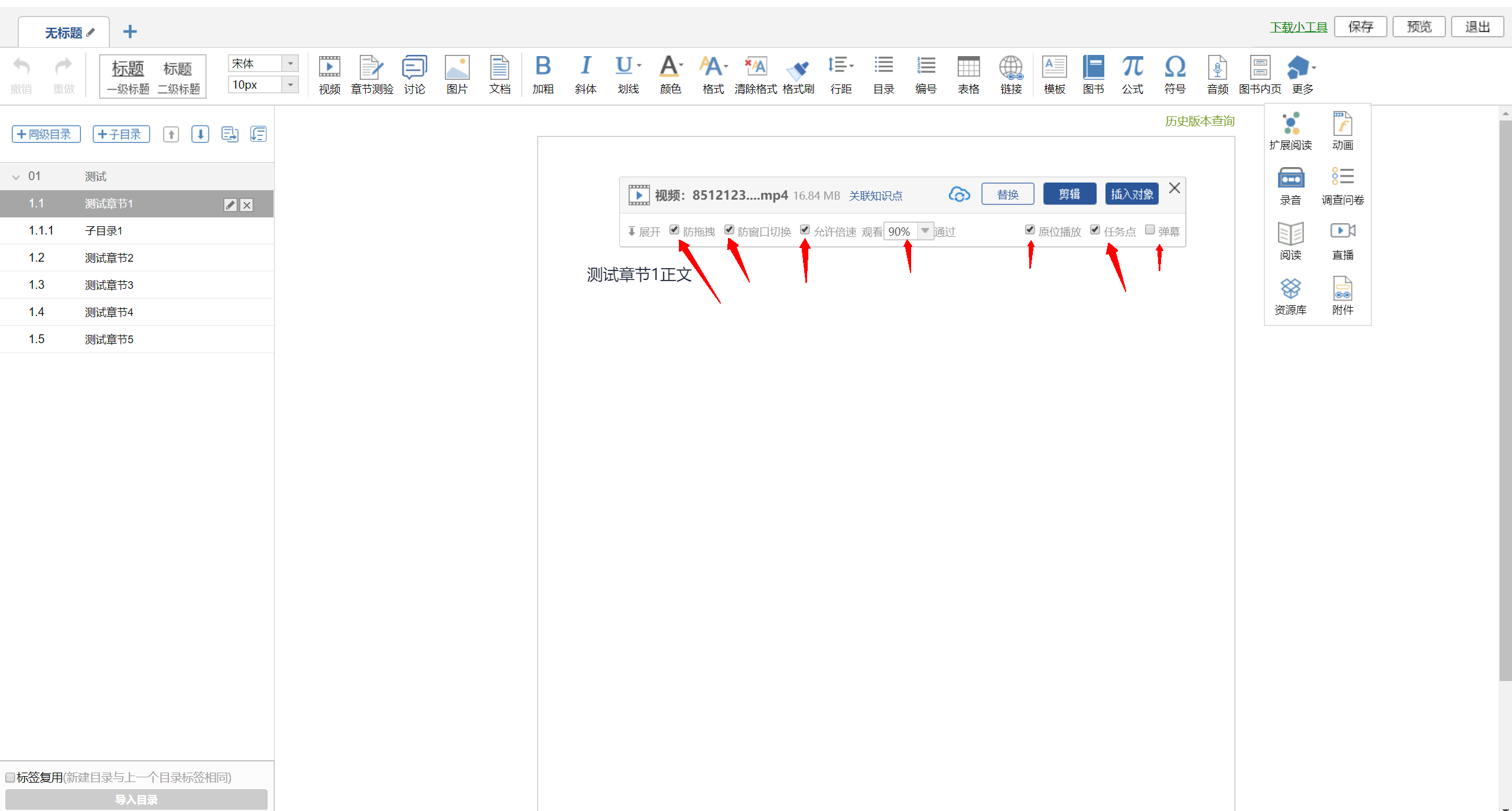Open the 宋体 font dropdown
The image size is (1512, 811).
pyautogui.click(x=290, y=63)
